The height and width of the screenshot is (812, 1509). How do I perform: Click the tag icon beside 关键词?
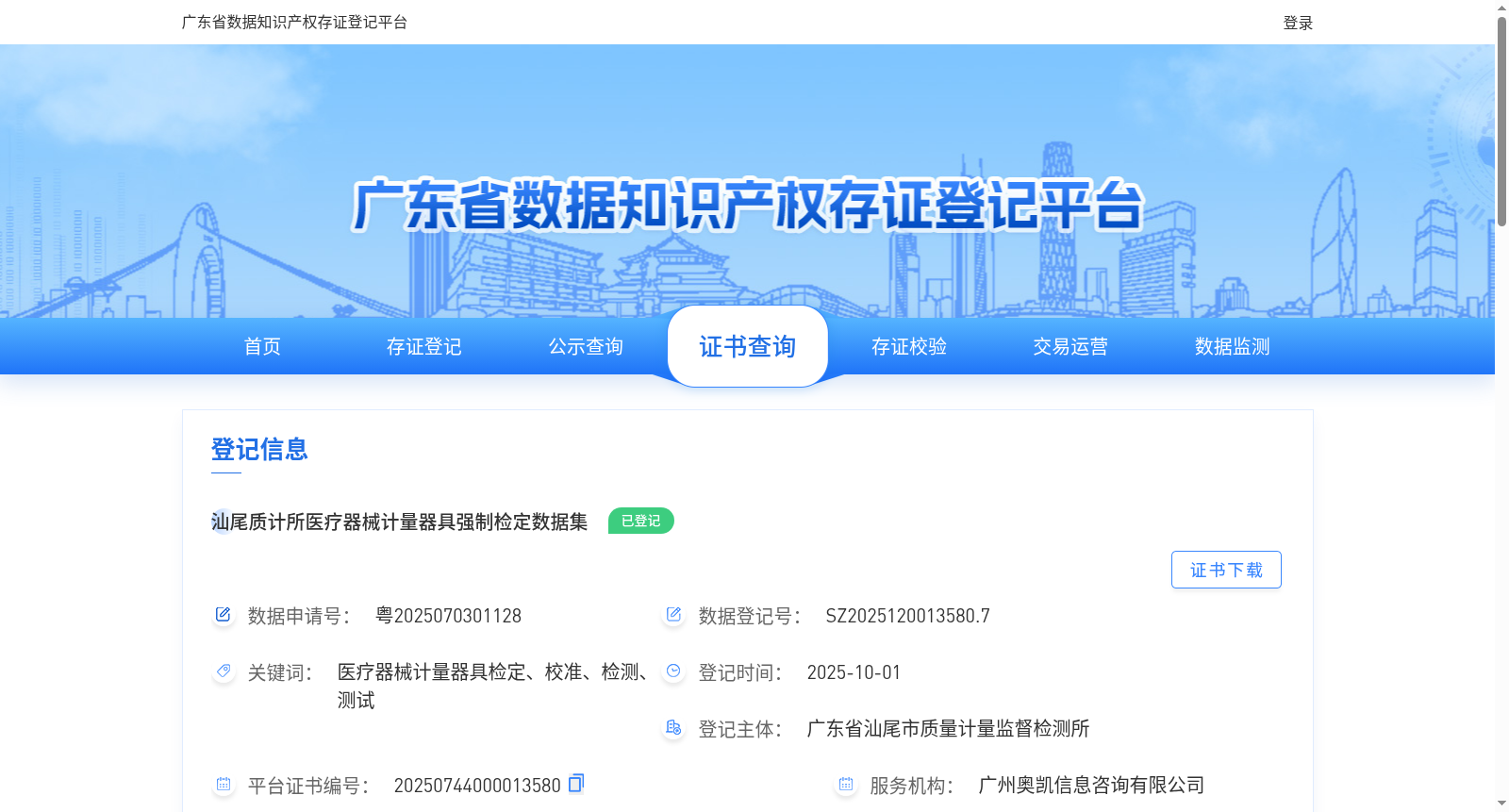click(x=223, y=671)
